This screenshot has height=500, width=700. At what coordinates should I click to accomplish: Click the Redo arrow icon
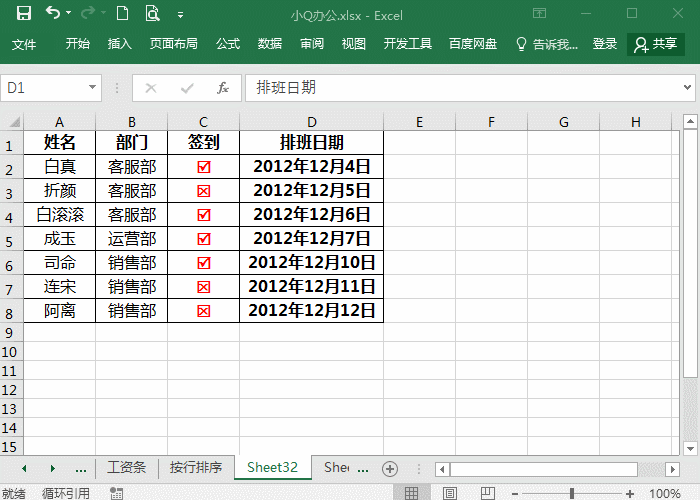[88, 13]
